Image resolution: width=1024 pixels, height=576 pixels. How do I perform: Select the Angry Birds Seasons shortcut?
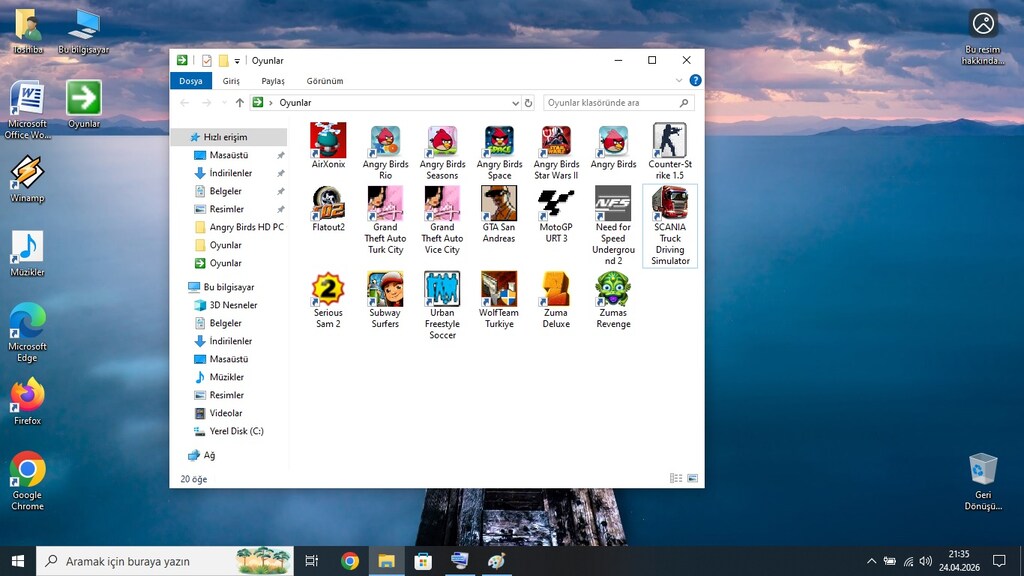(x=442, y=152)
